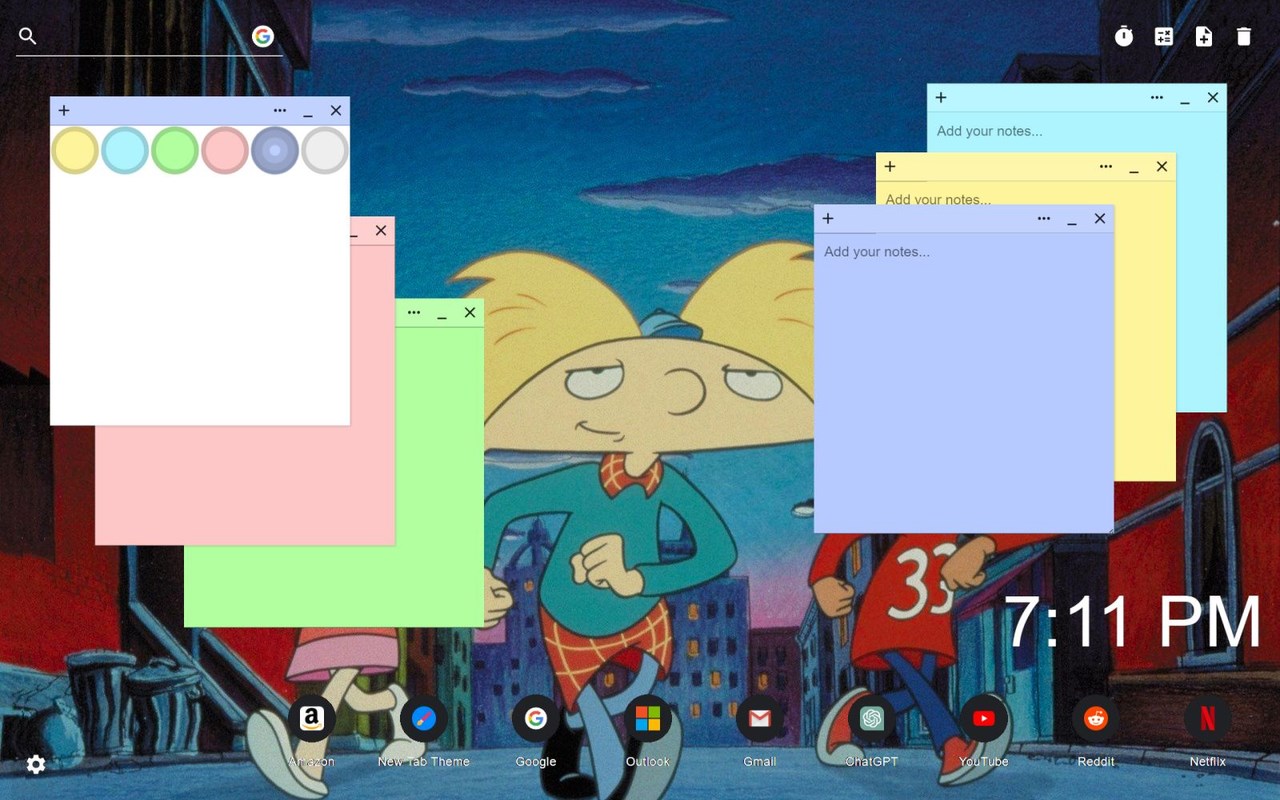Screen dimensions: 1280x800
Task: Pick the pink color swatch
Action: tap(225, 151)
